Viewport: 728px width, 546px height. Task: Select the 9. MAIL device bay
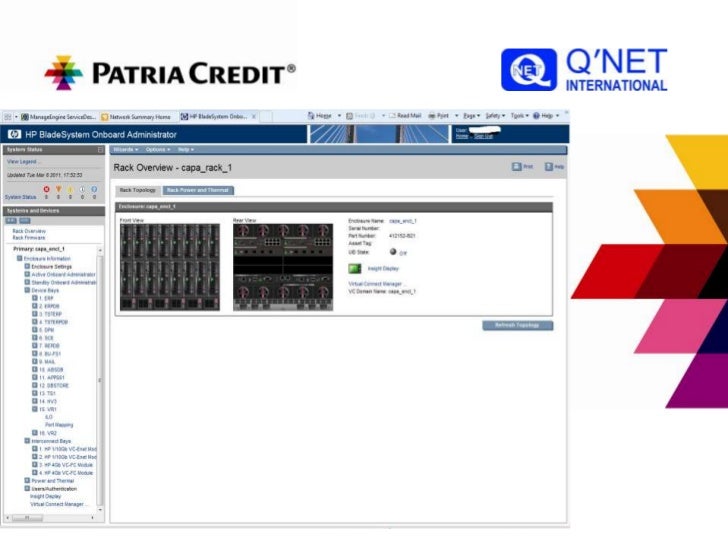[47, 361]
